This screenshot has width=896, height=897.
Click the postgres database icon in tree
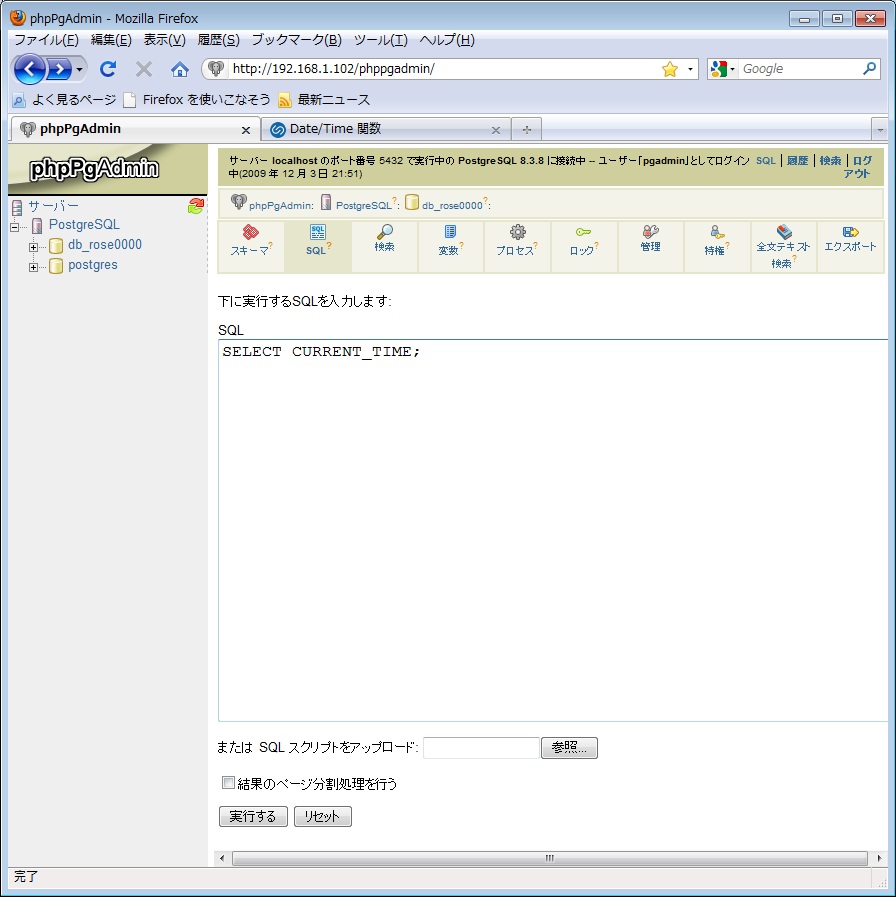56,266
